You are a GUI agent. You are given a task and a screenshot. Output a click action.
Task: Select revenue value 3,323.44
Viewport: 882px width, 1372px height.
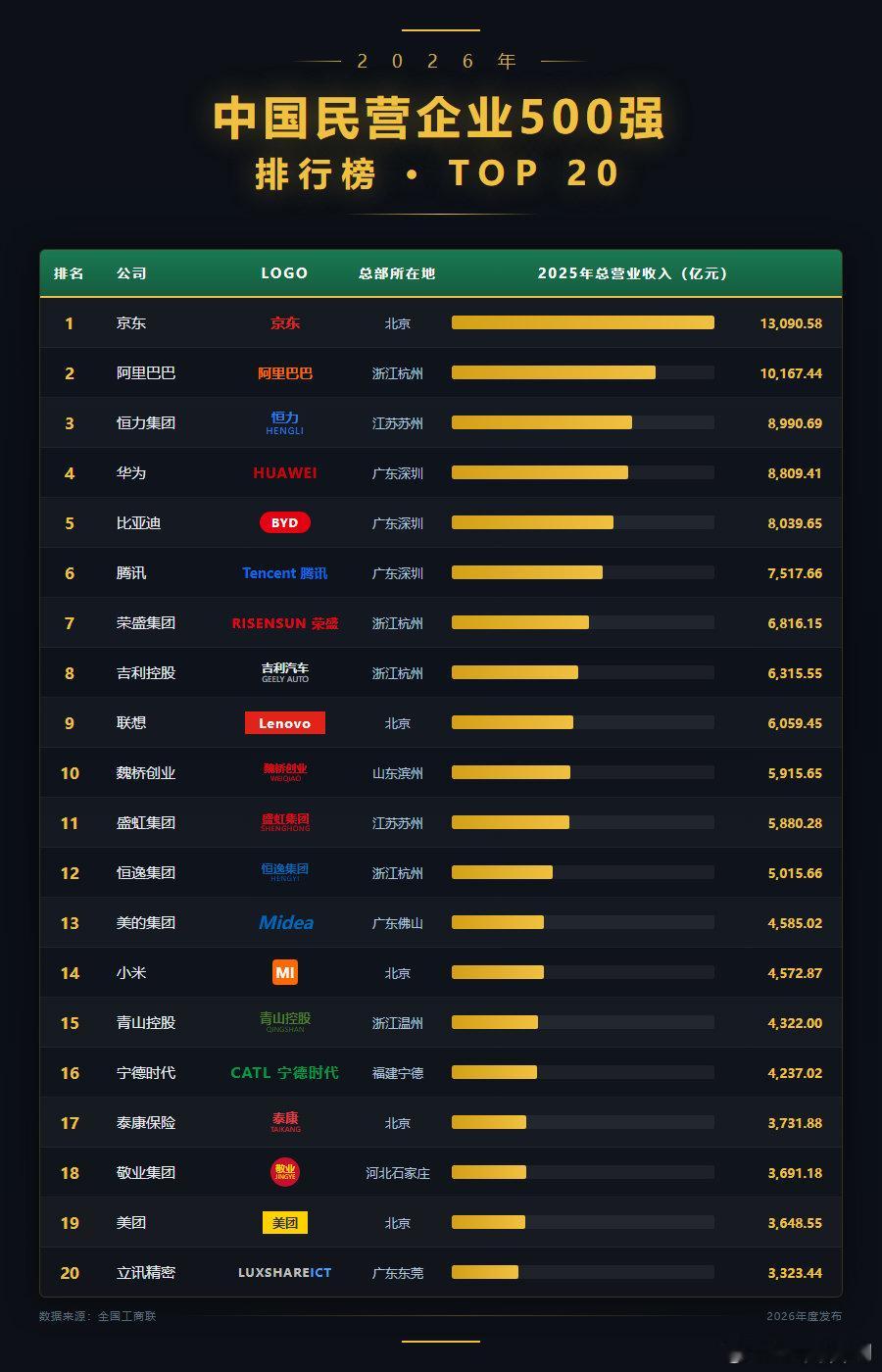795,1273
